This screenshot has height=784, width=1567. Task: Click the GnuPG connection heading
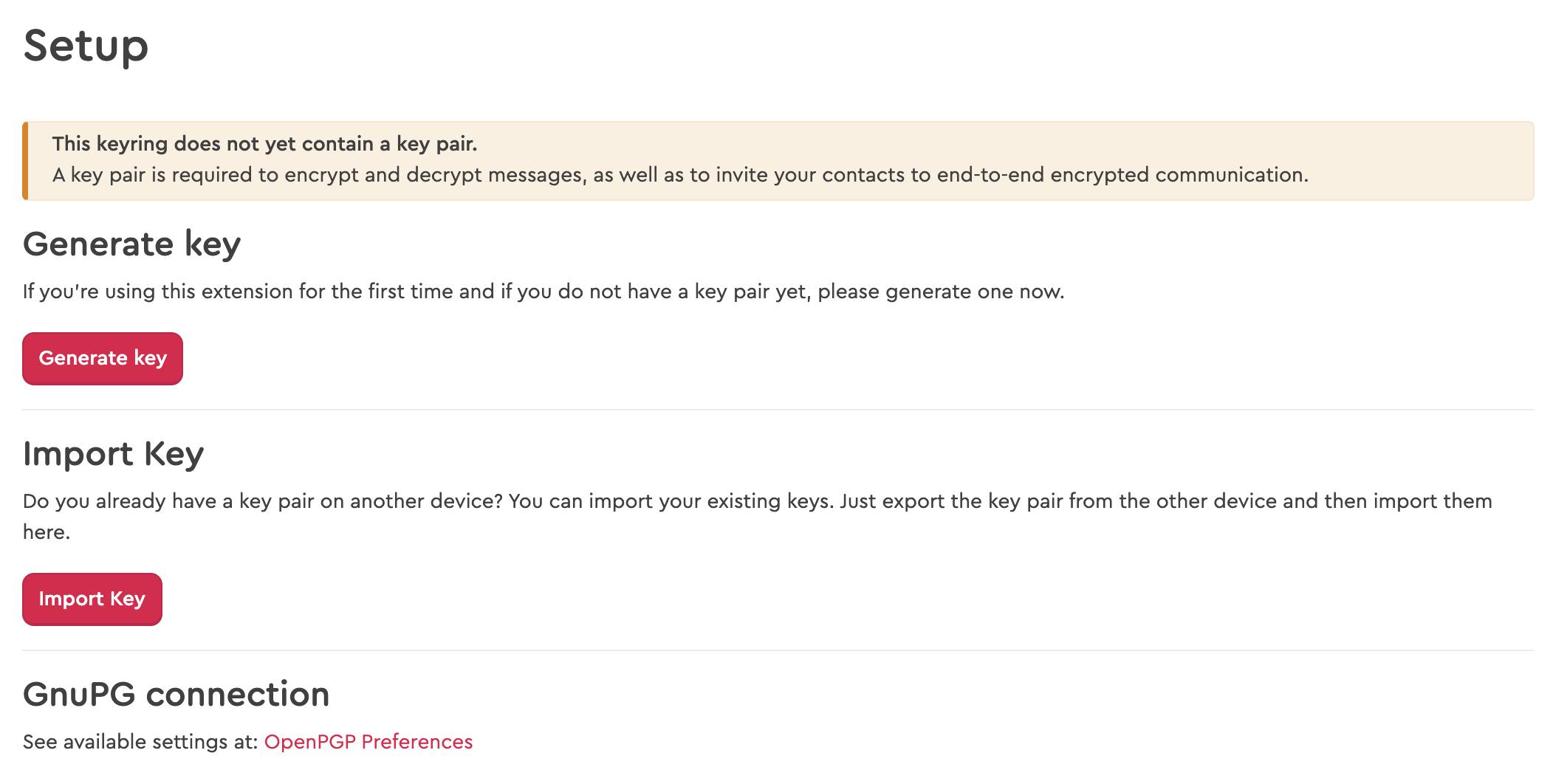pyautogui.click(x=176, y=695)
